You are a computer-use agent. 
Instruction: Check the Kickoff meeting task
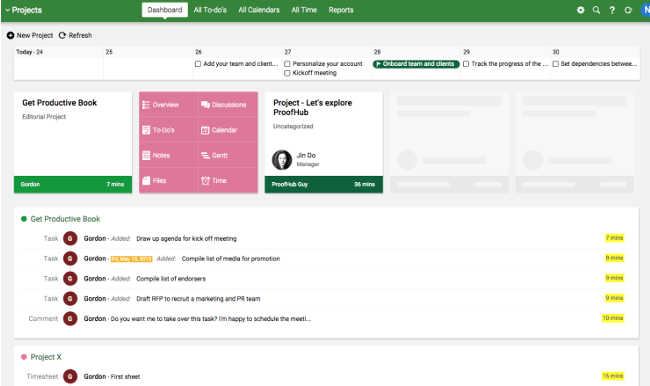(x=287, y=73)
